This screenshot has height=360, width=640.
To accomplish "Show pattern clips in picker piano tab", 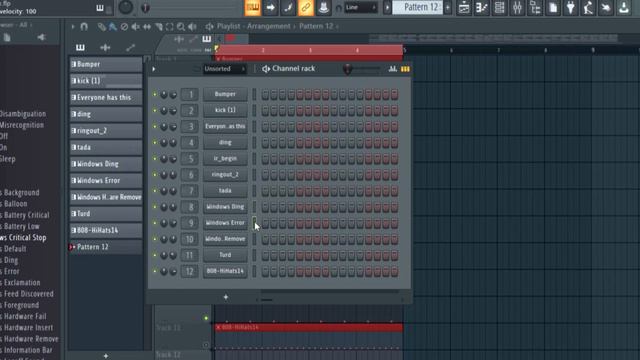I will (80, 48).
